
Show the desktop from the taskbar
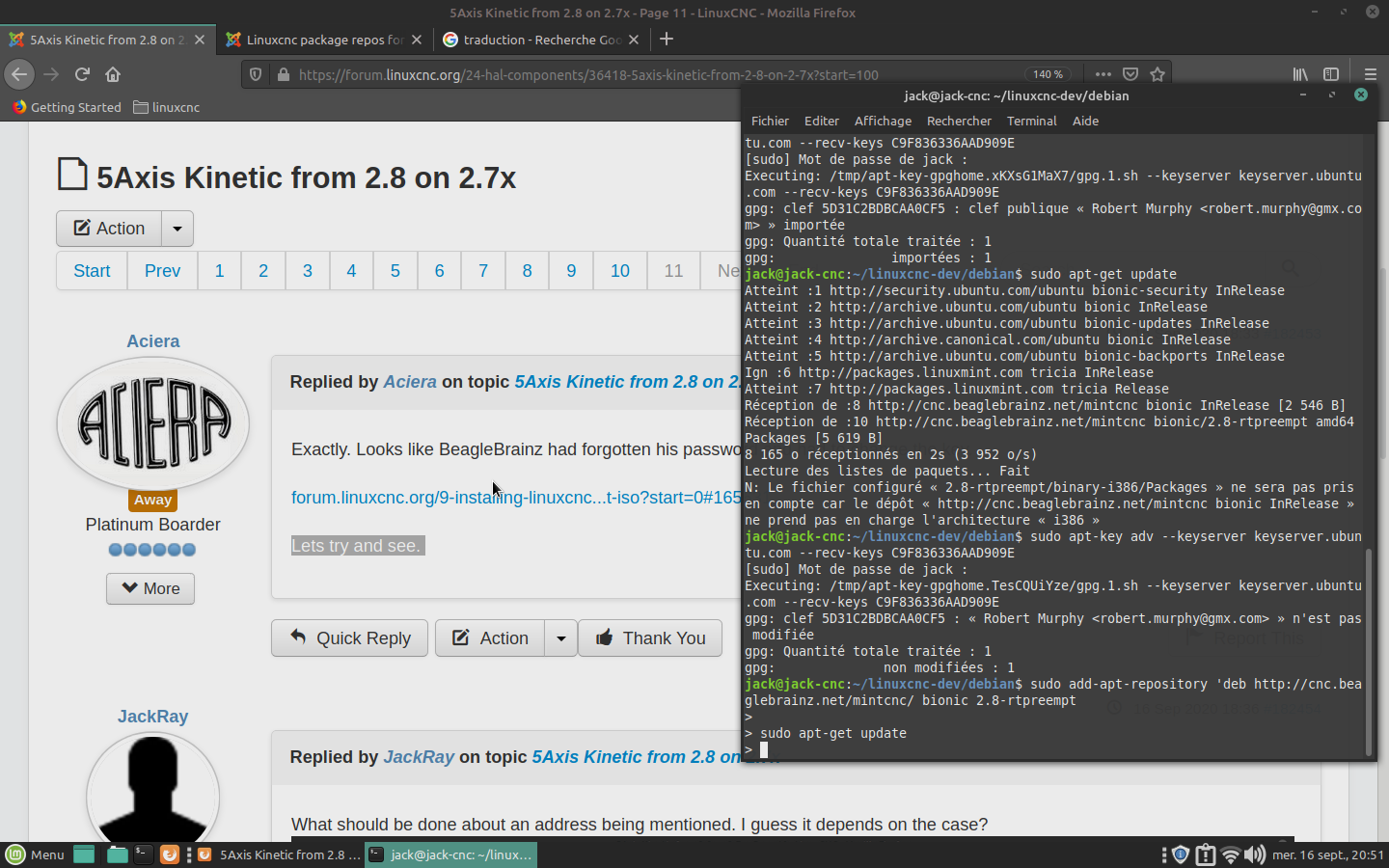[84, 854]
